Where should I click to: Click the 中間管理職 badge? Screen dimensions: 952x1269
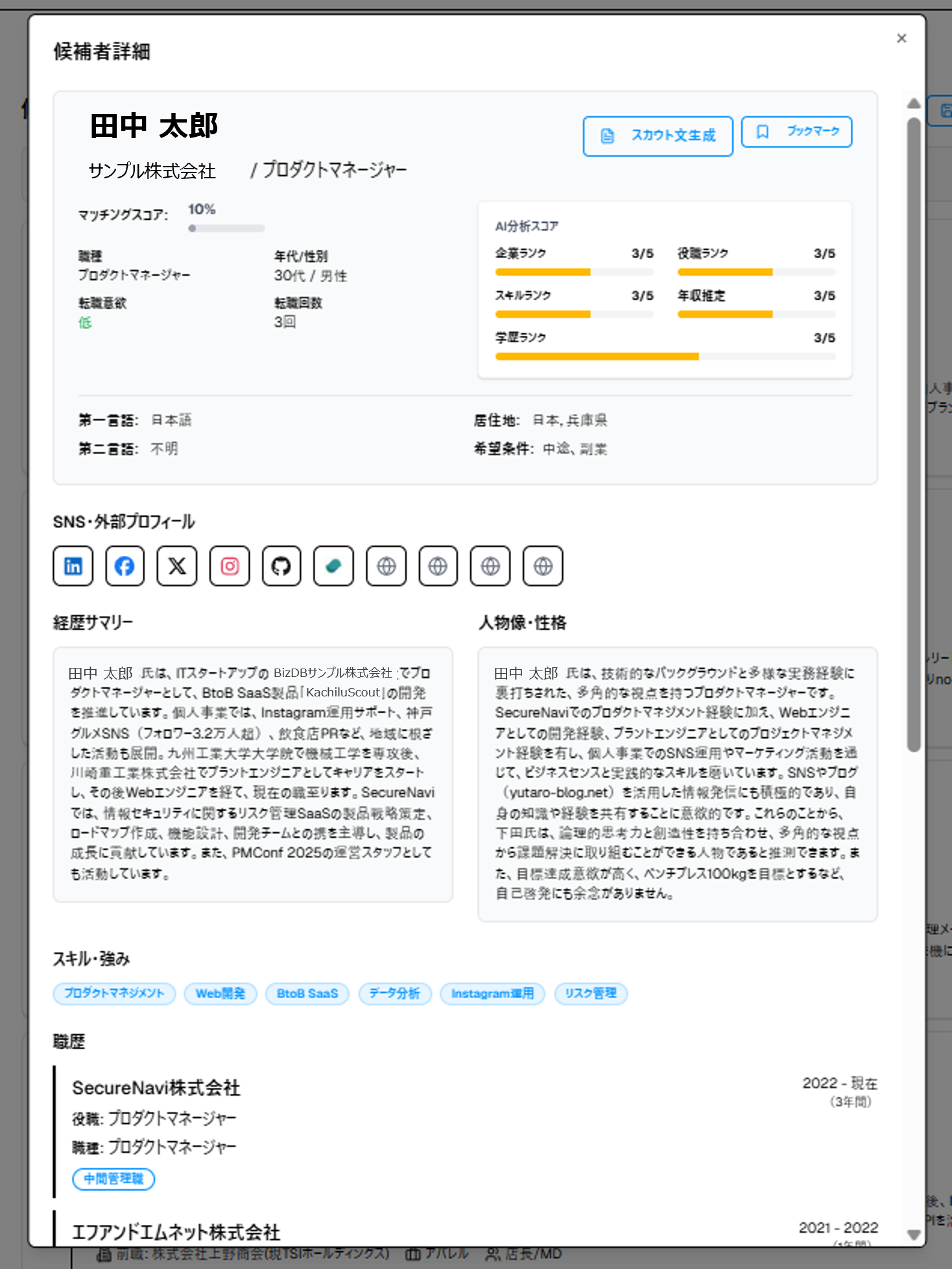(113, 1179)
